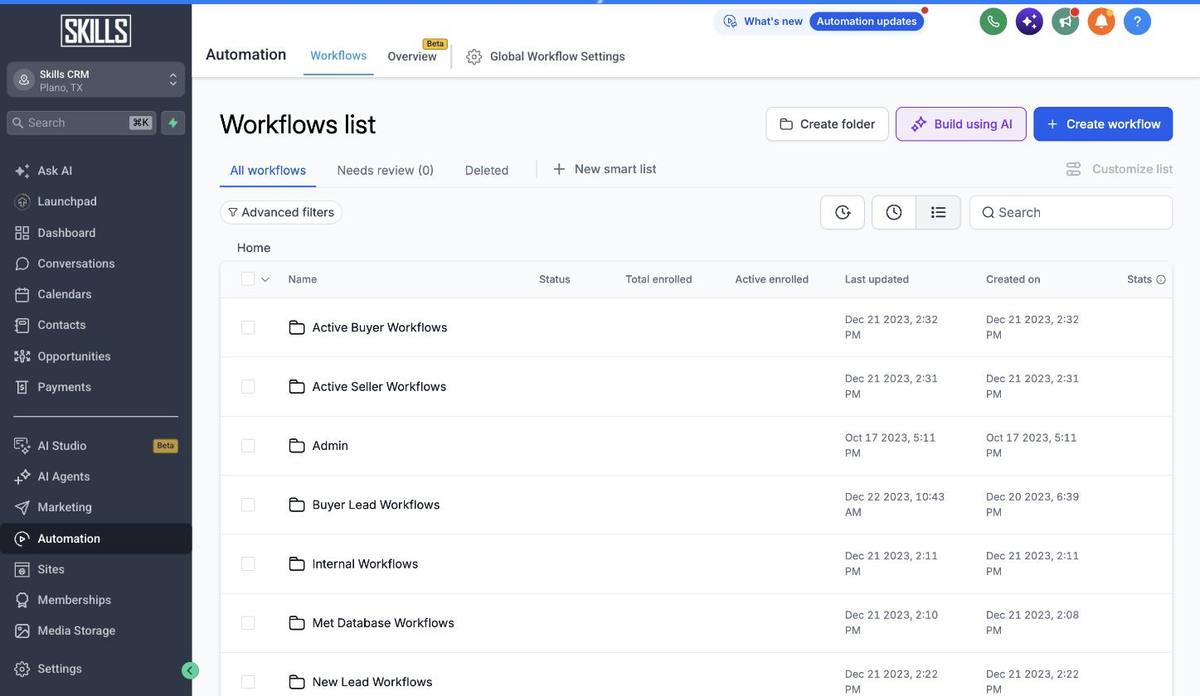The height and width of the screenshot is (696, 1200).
Task: Collapse sidebar with the green arrow button
Action: 190,670
